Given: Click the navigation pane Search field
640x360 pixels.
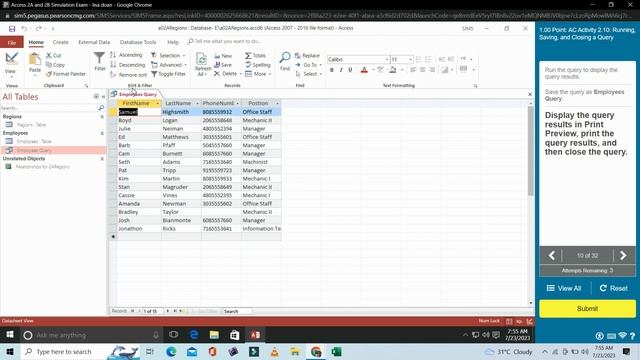Looking at the screenshot, I should (x=49, y=108).
